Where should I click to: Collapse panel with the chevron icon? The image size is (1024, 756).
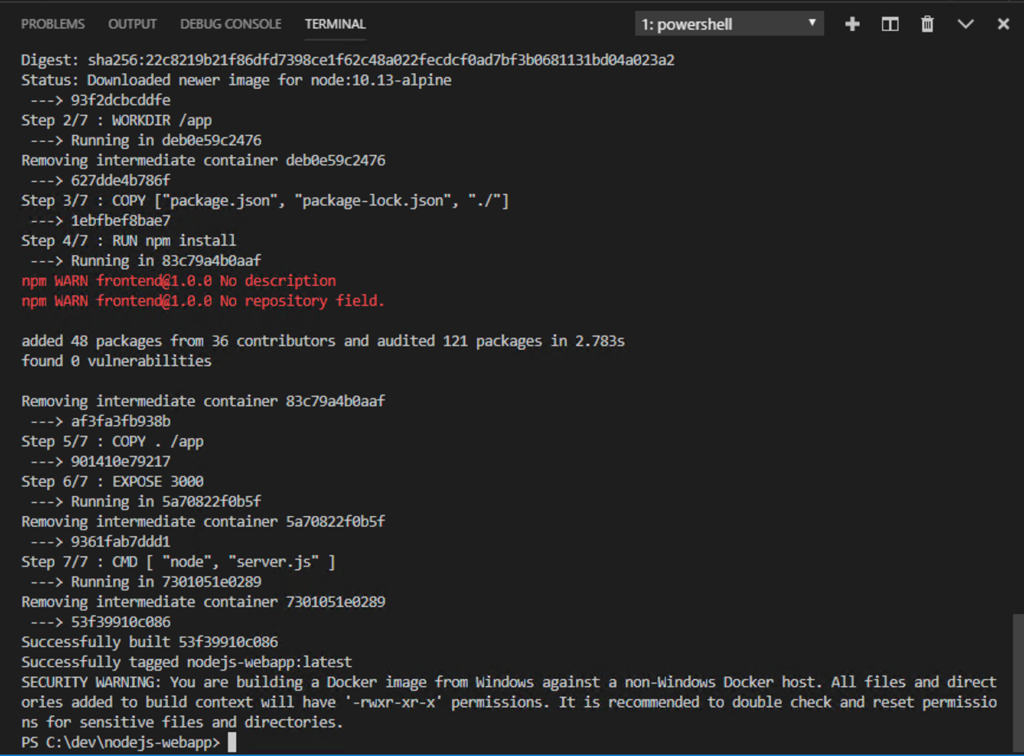(x=965, y=24)
